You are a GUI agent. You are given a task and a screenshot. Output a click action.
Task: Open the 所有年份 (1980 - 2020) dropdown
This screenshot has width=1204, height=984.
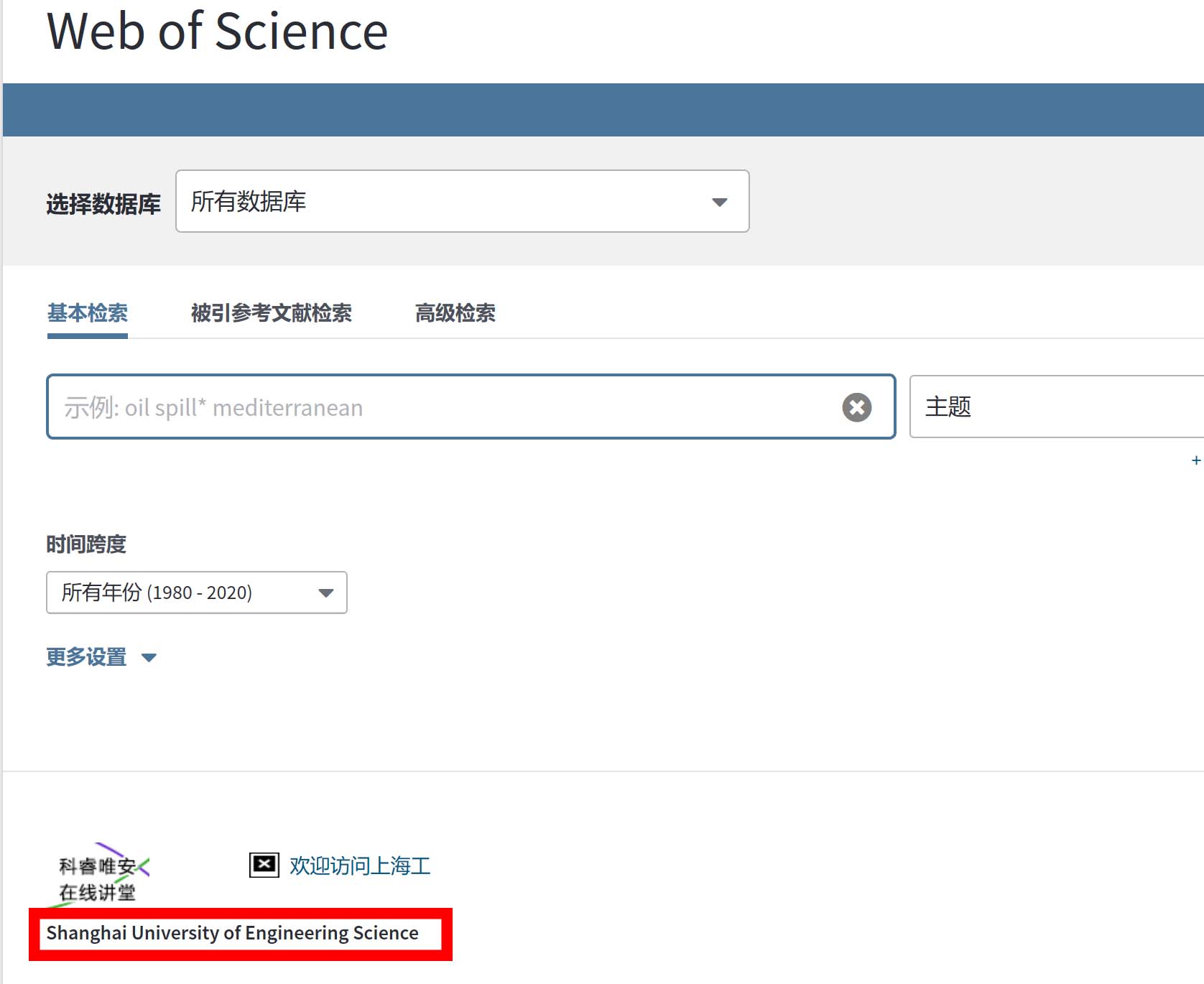(195, 593)
